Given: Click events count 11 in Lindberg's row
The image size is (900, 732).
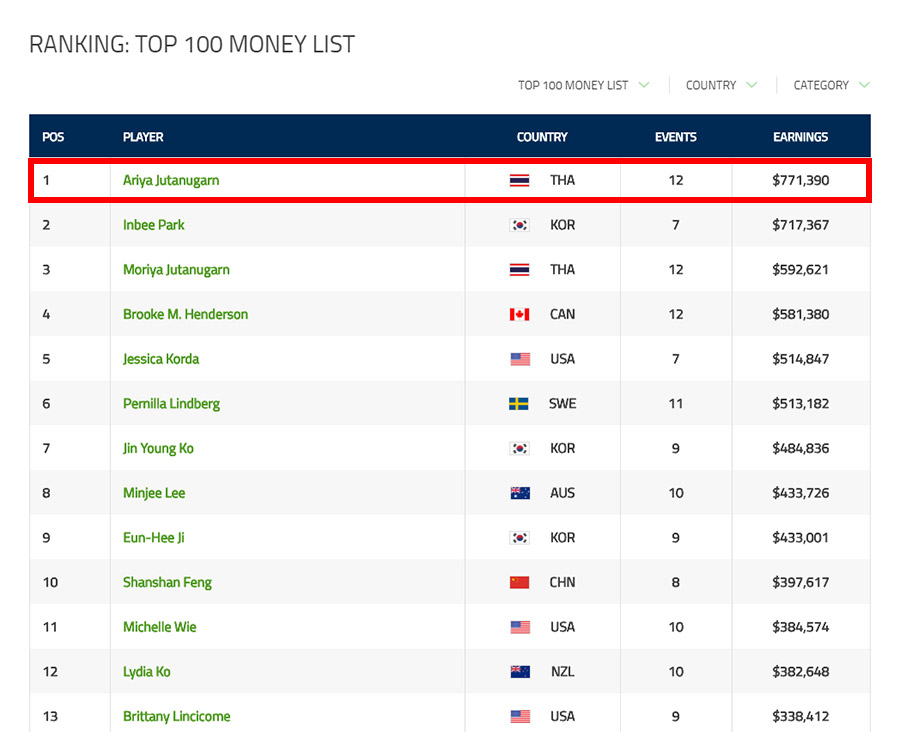Looking at the screenshot, I should 676,404.
